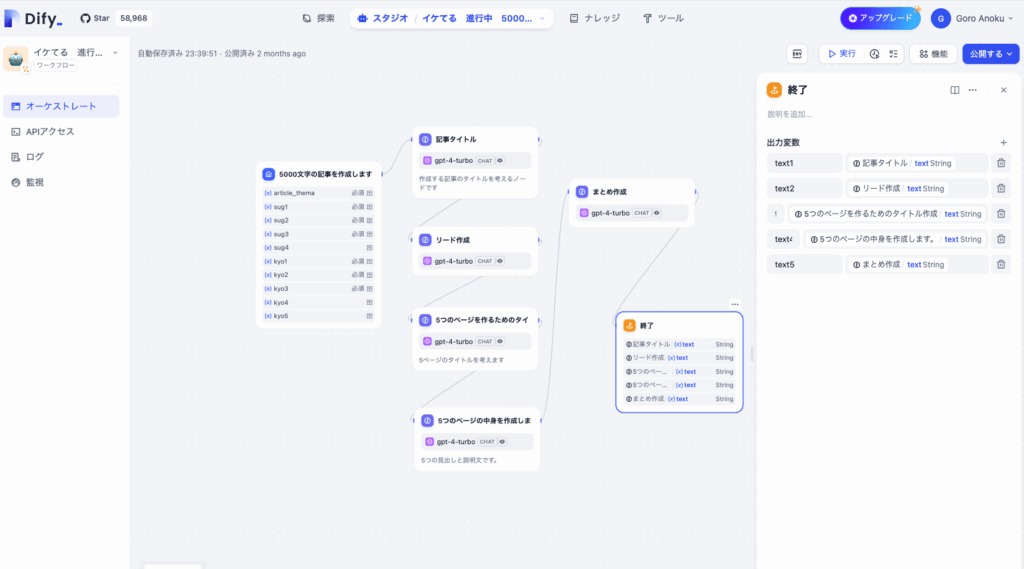The image size is (1024, 569).
Task: Open the ENV environment variables icon
Action: [x=797, y=54]
